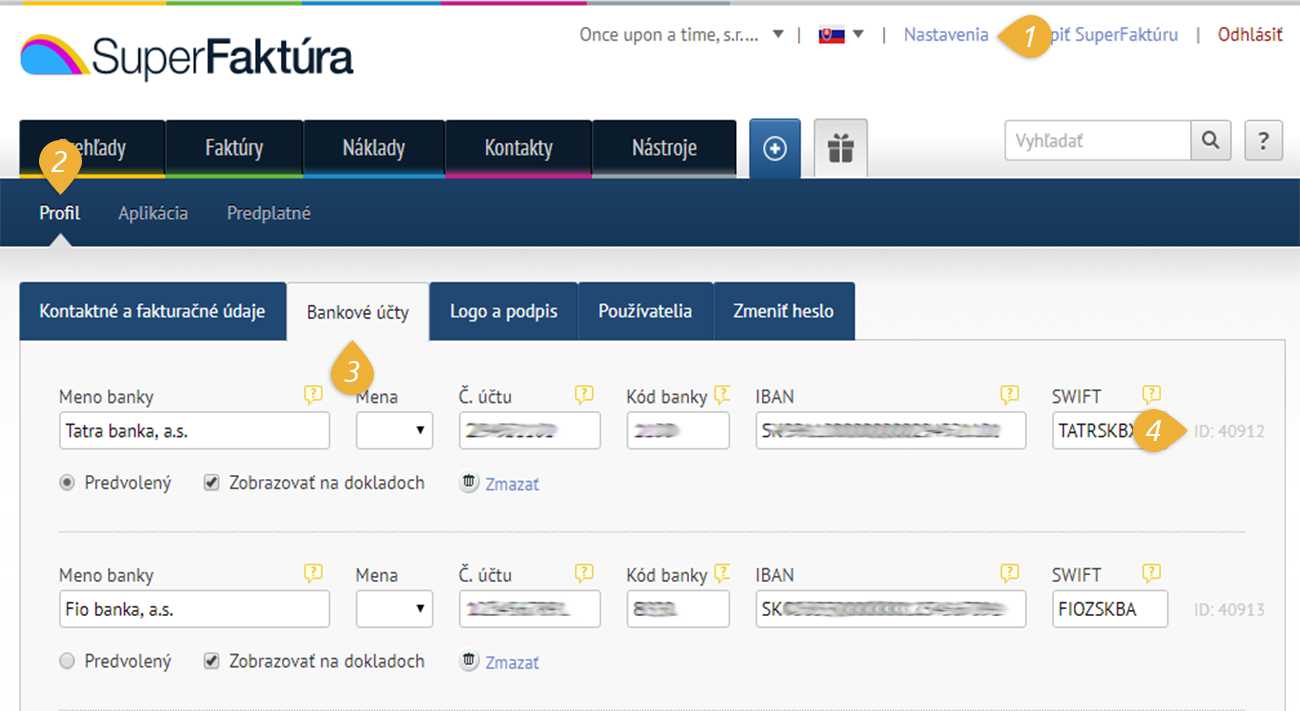
Task: Show IBAN help hint in Fio banka row
Action: click(x=1010, y=574)
